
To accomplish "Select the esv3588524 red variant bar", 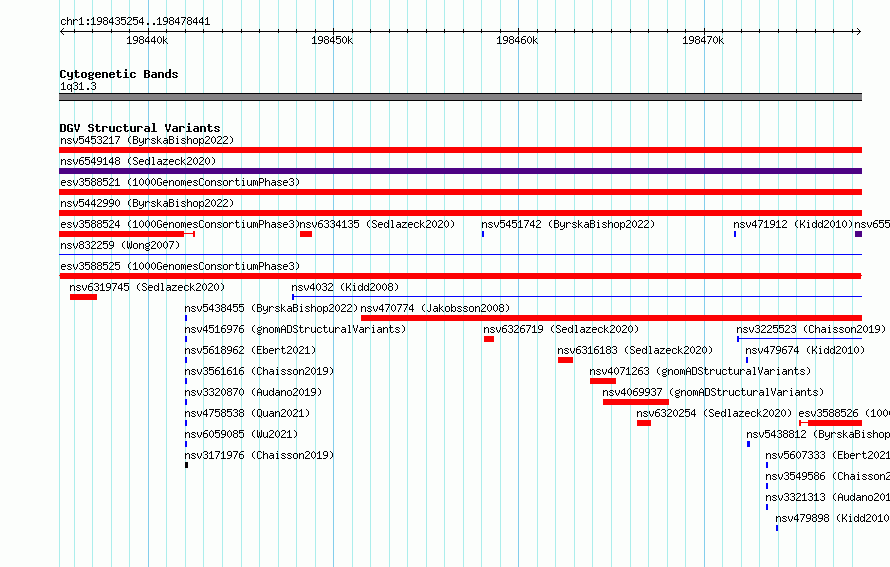I will click(127, 234).
